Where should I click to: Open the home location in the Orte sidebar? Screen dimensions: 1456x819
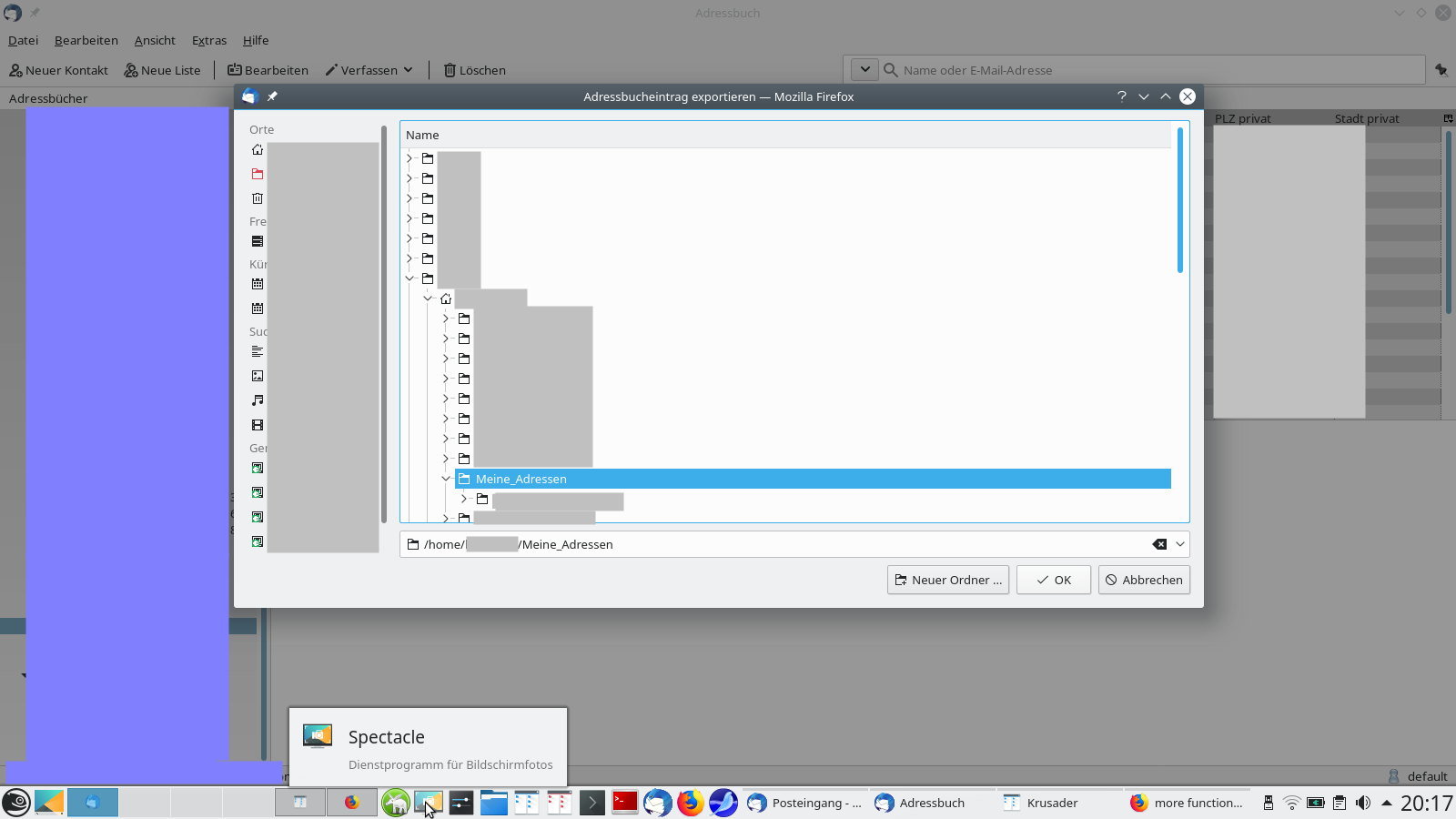[x=258, y=150]
